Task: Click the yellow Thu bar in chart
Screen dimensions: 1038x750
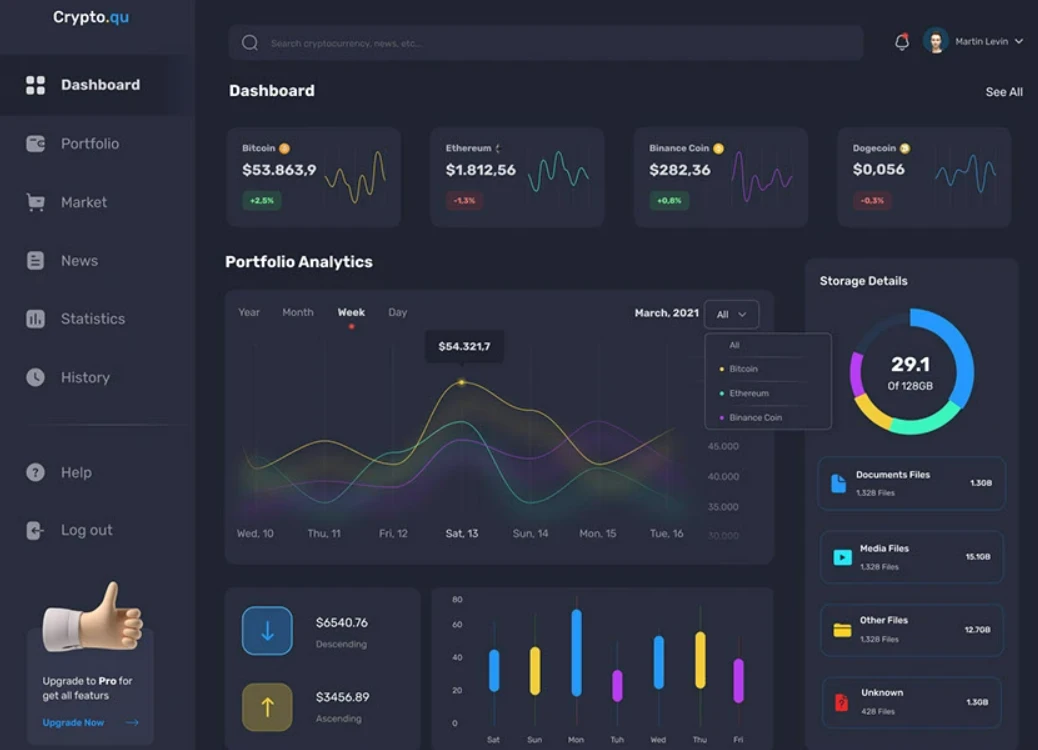Action: point(700,661)
